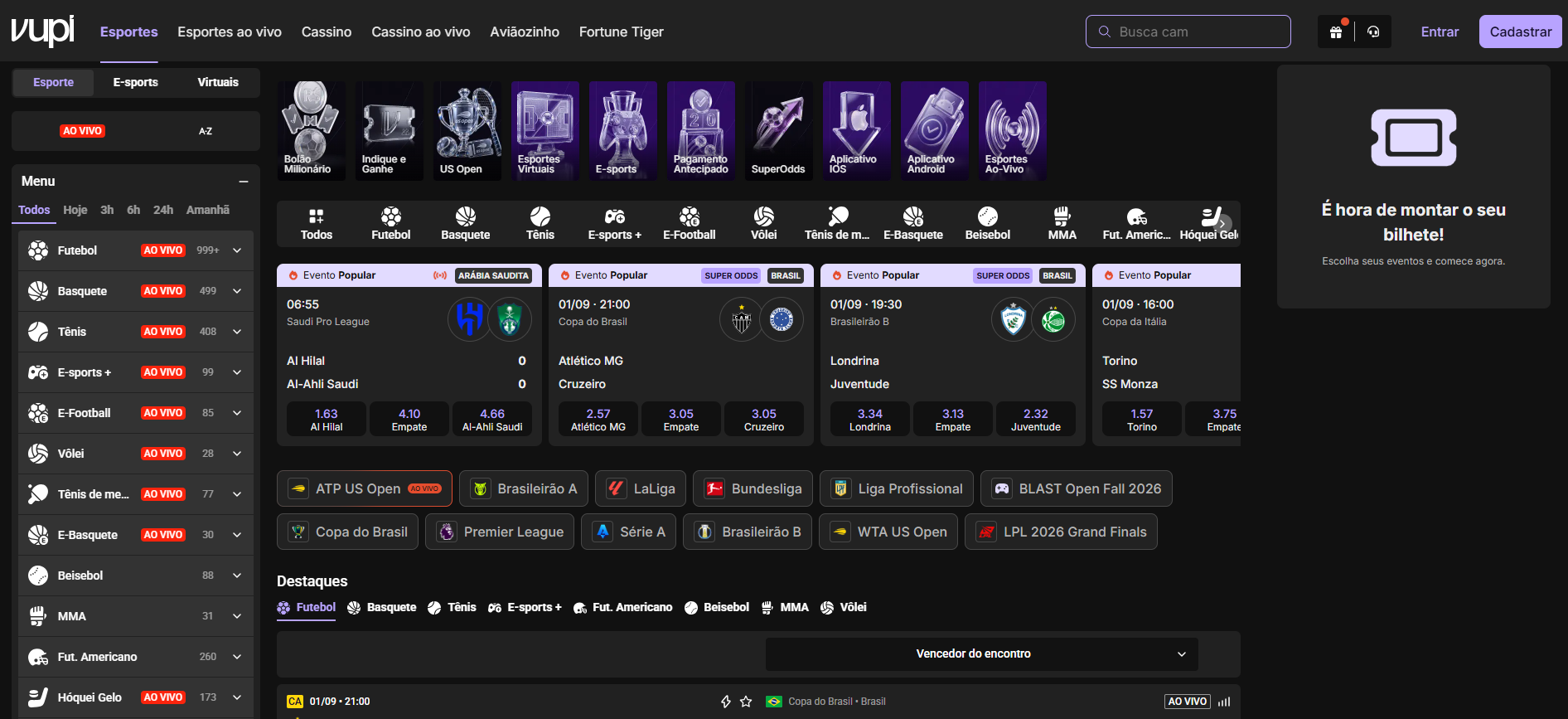This screenshot has height=719, width=1568.
Task: Filter menu by Todos
Action: click(34, 210)
